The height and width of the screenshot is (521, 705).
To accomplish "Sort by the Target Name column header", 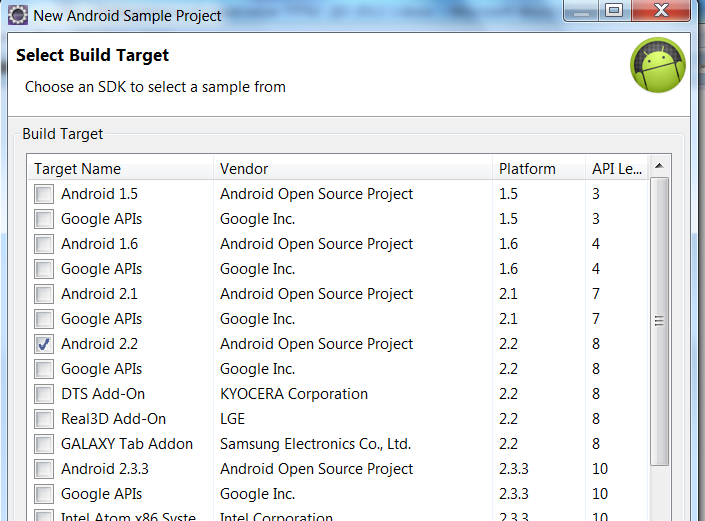I will [120, 169].
